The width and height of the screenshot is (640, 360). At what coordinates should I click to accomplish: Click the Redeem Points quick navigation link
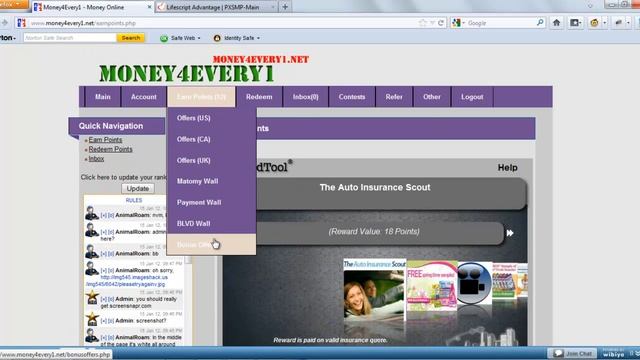tap(111, 149)
